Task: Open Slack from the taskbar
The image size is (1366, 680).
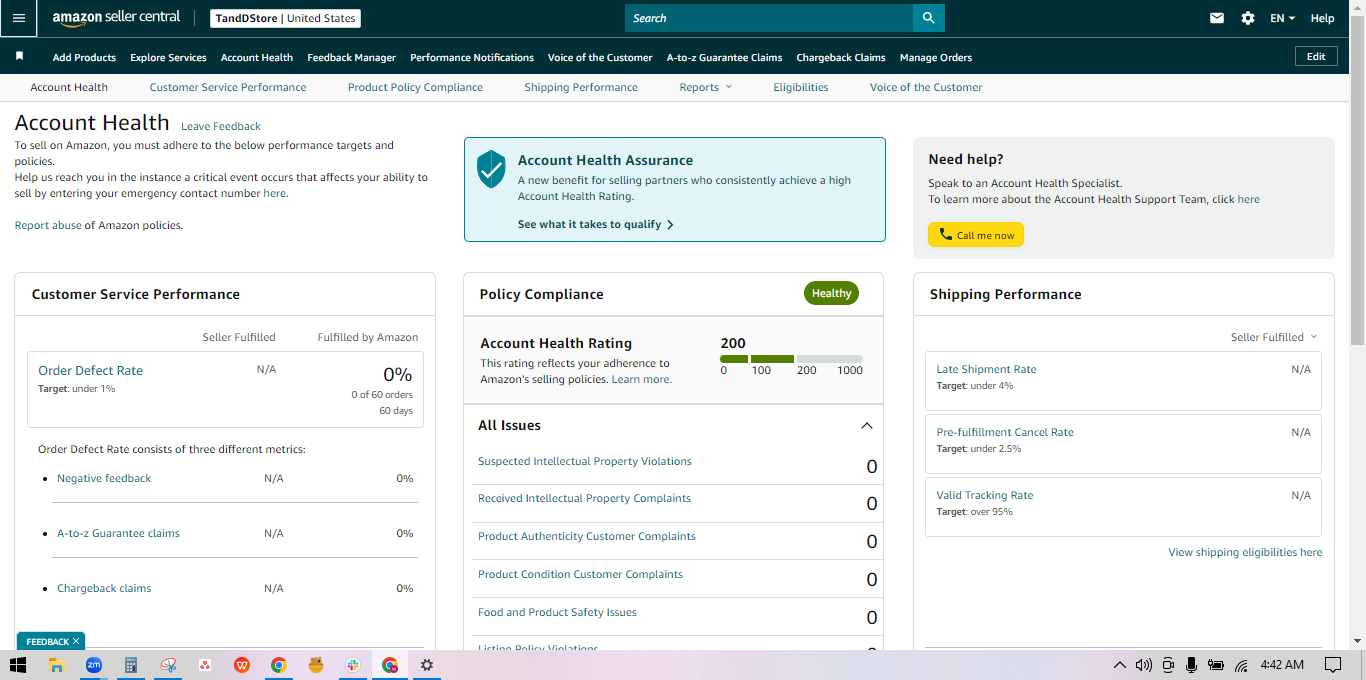Action: (353, 665)
